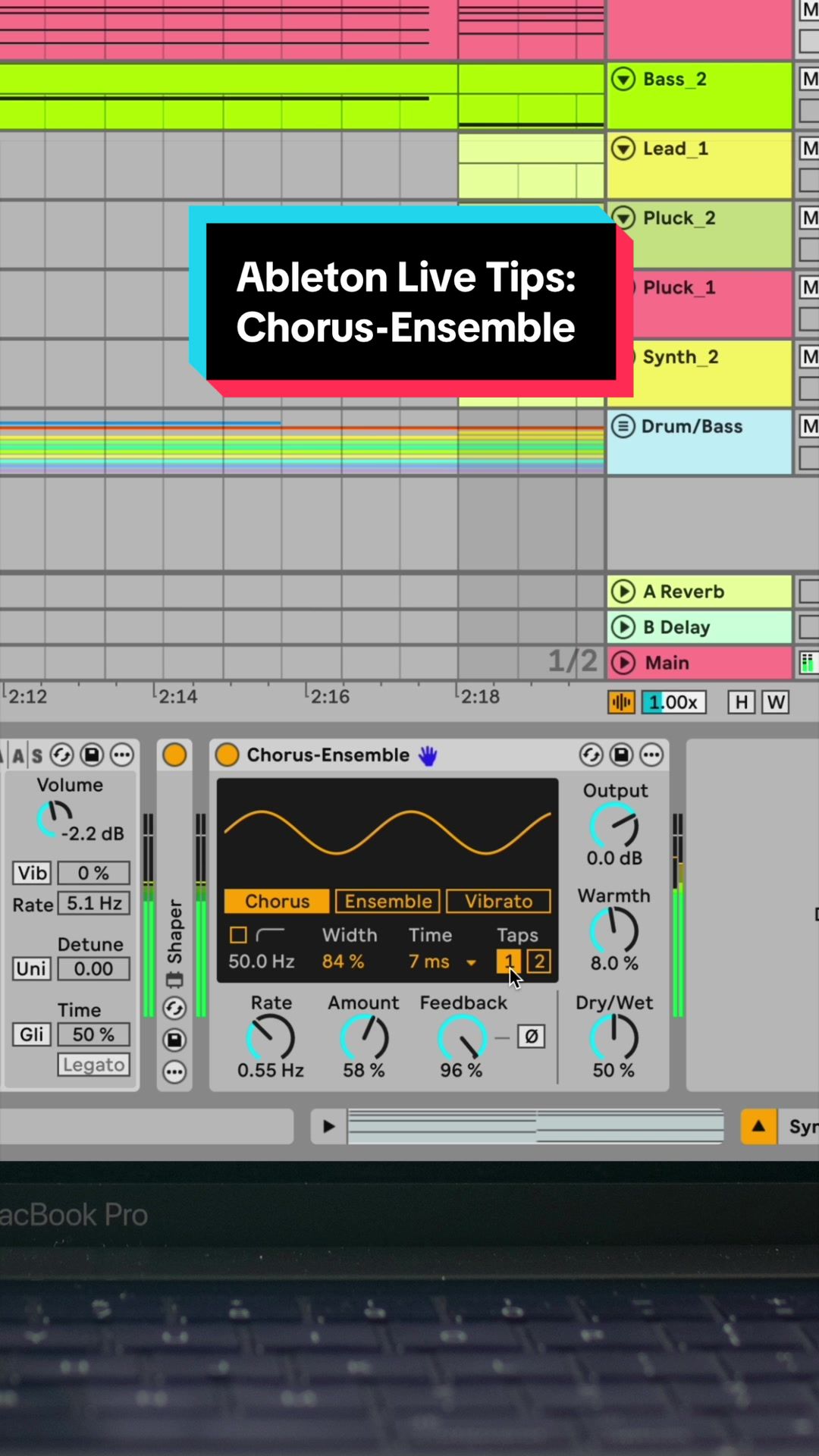Image resolution: width=819 pixels, height=1456 pixels.
Task: Click the Volume knob at -2.2 dB
Action: pos(55,819)
